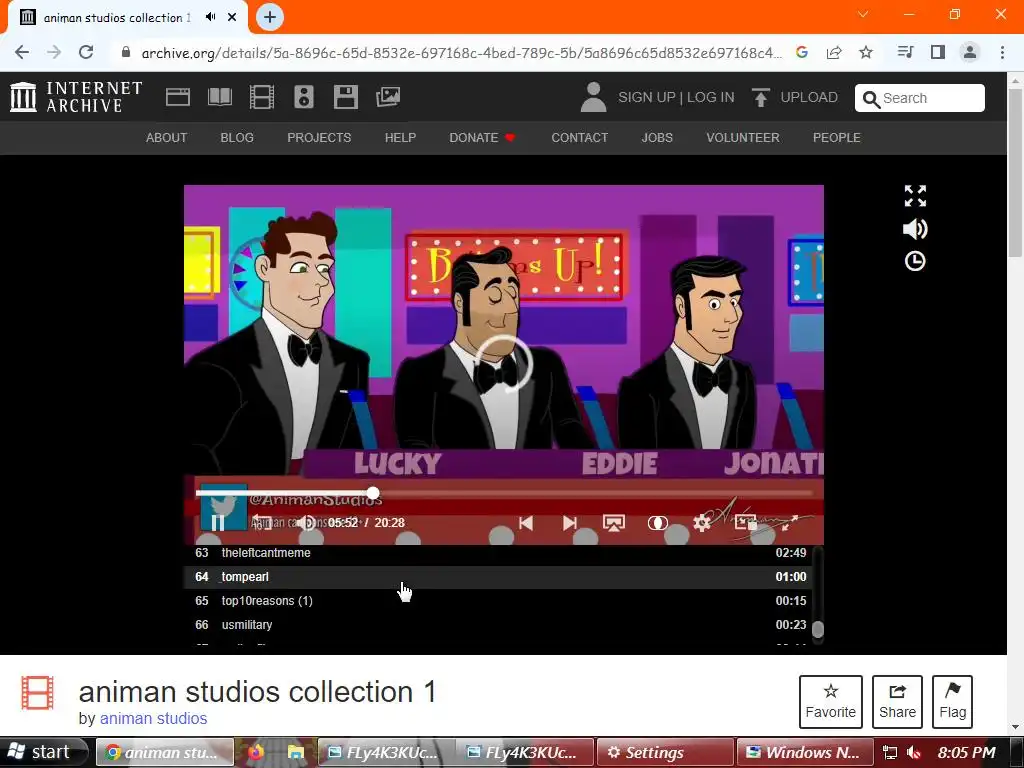Open the JOBS menu item
1024x768 pixels.
(x=657, y=138)
